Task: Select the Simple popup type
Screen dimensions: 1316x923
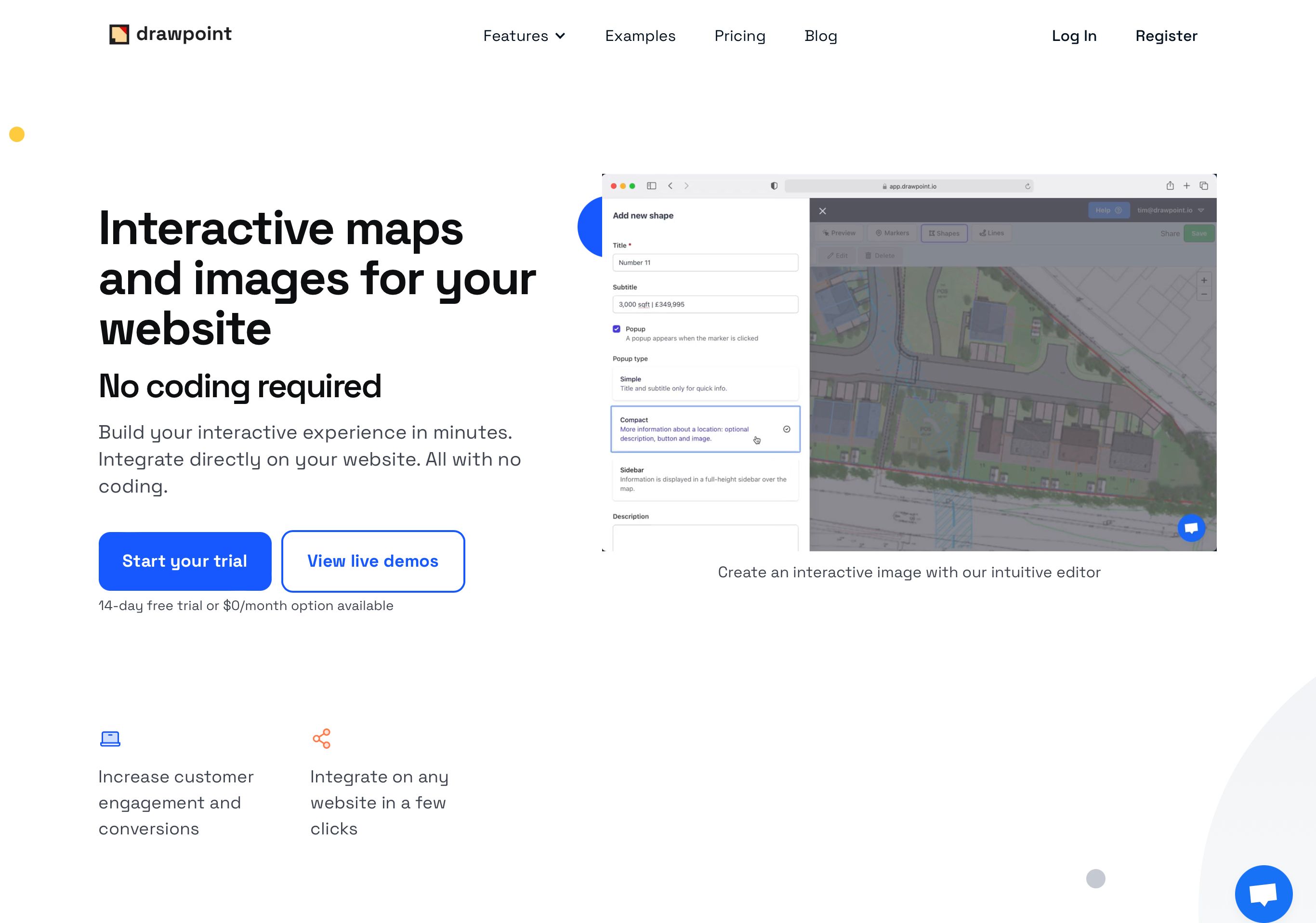Action: pos(705,383)
